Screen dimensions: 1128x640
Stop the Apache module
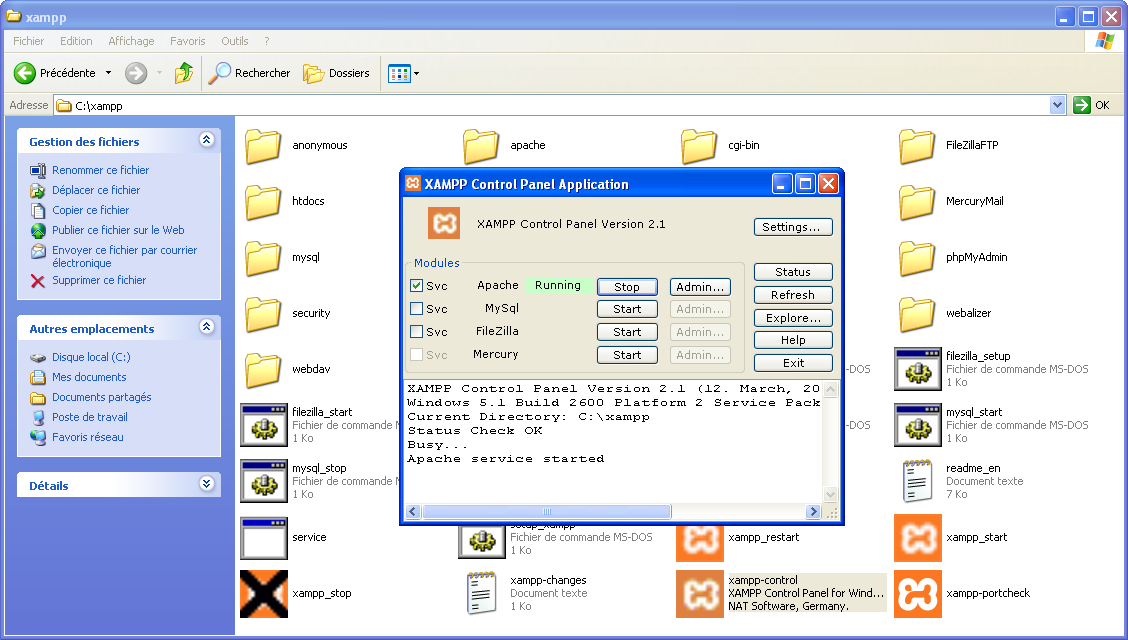tap(627, 287)
